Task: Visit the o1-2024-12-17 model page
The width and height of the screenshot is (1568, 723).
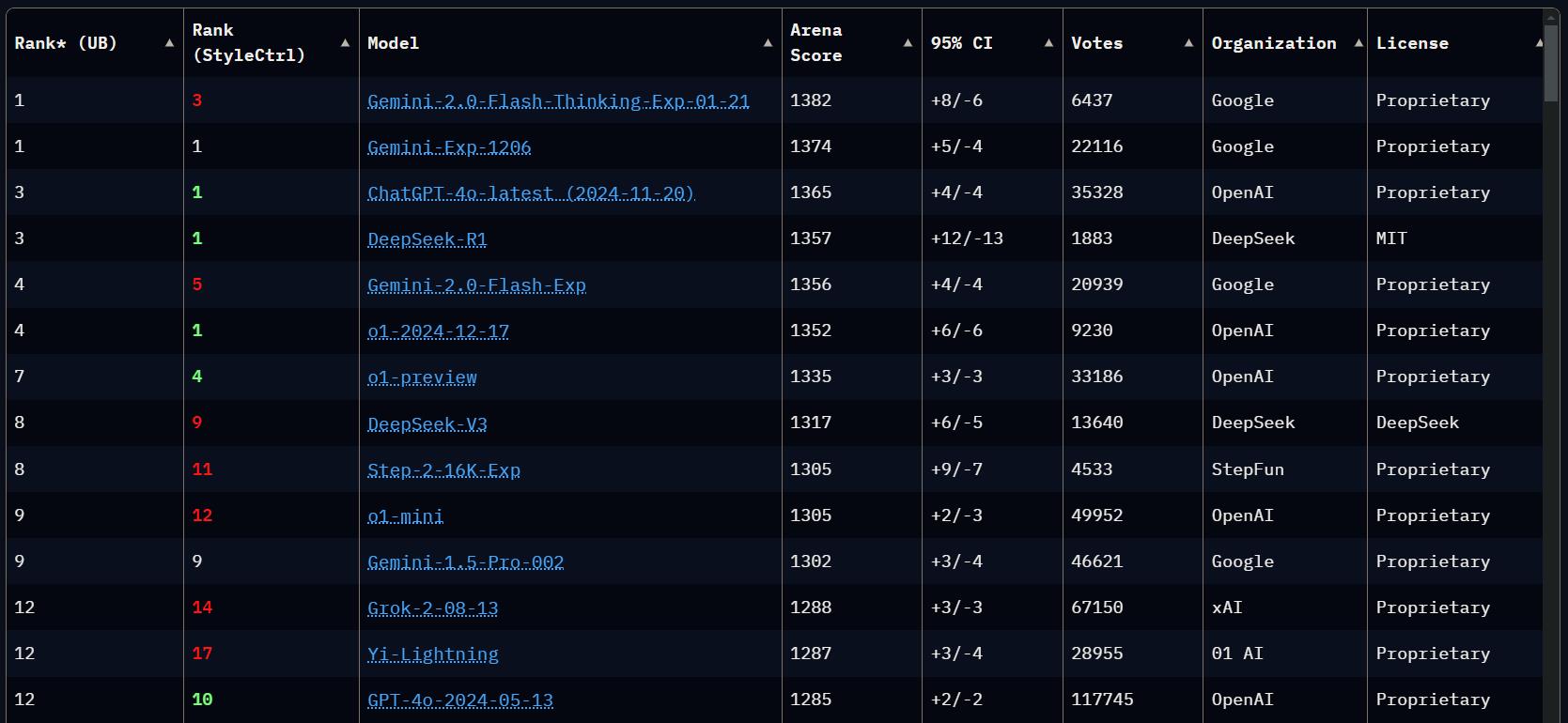Action: tap(438, 331)
